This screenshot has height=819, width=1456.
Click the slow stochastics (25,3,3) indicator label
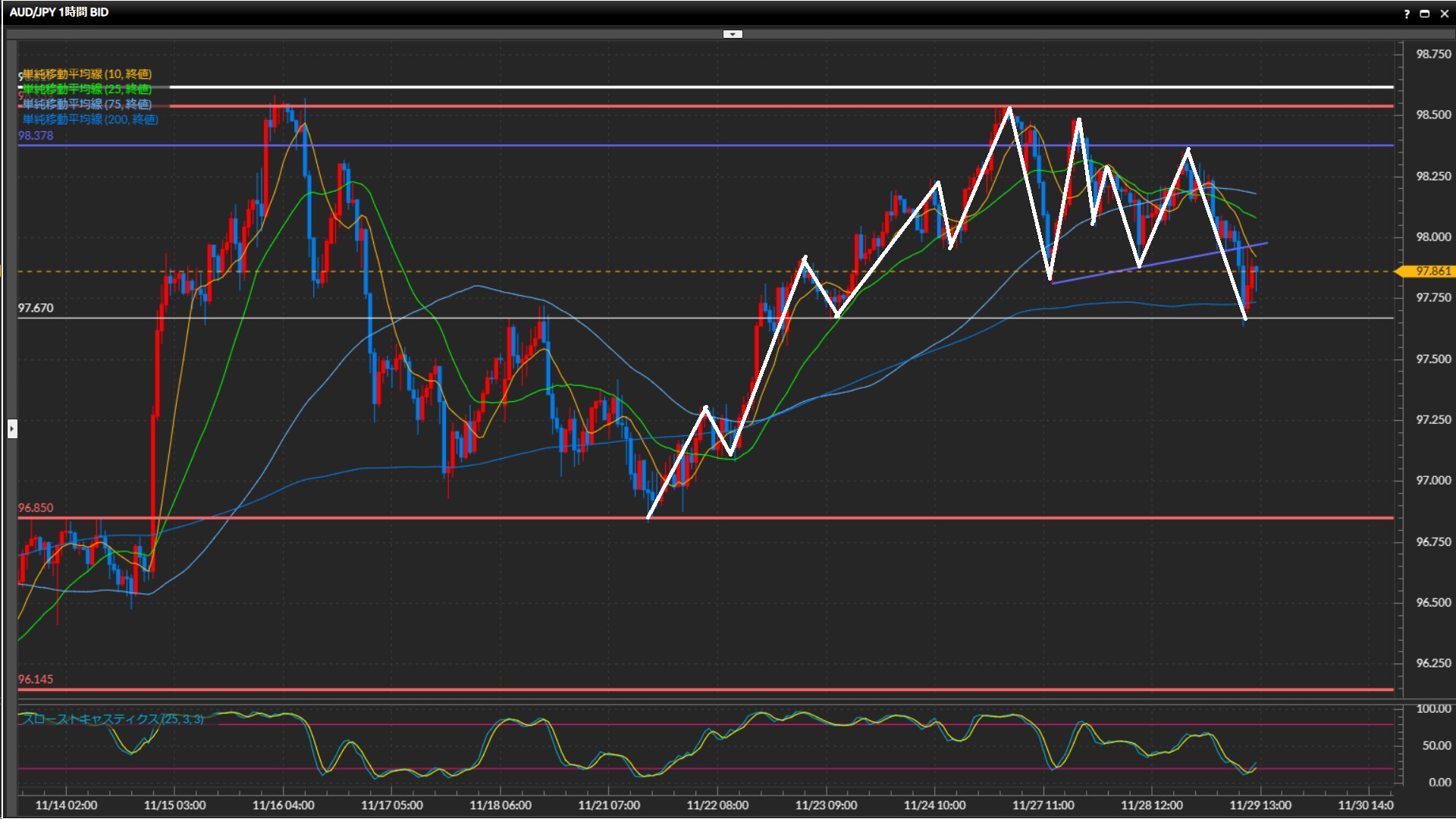pyautogui.click(x=112, y=718)
